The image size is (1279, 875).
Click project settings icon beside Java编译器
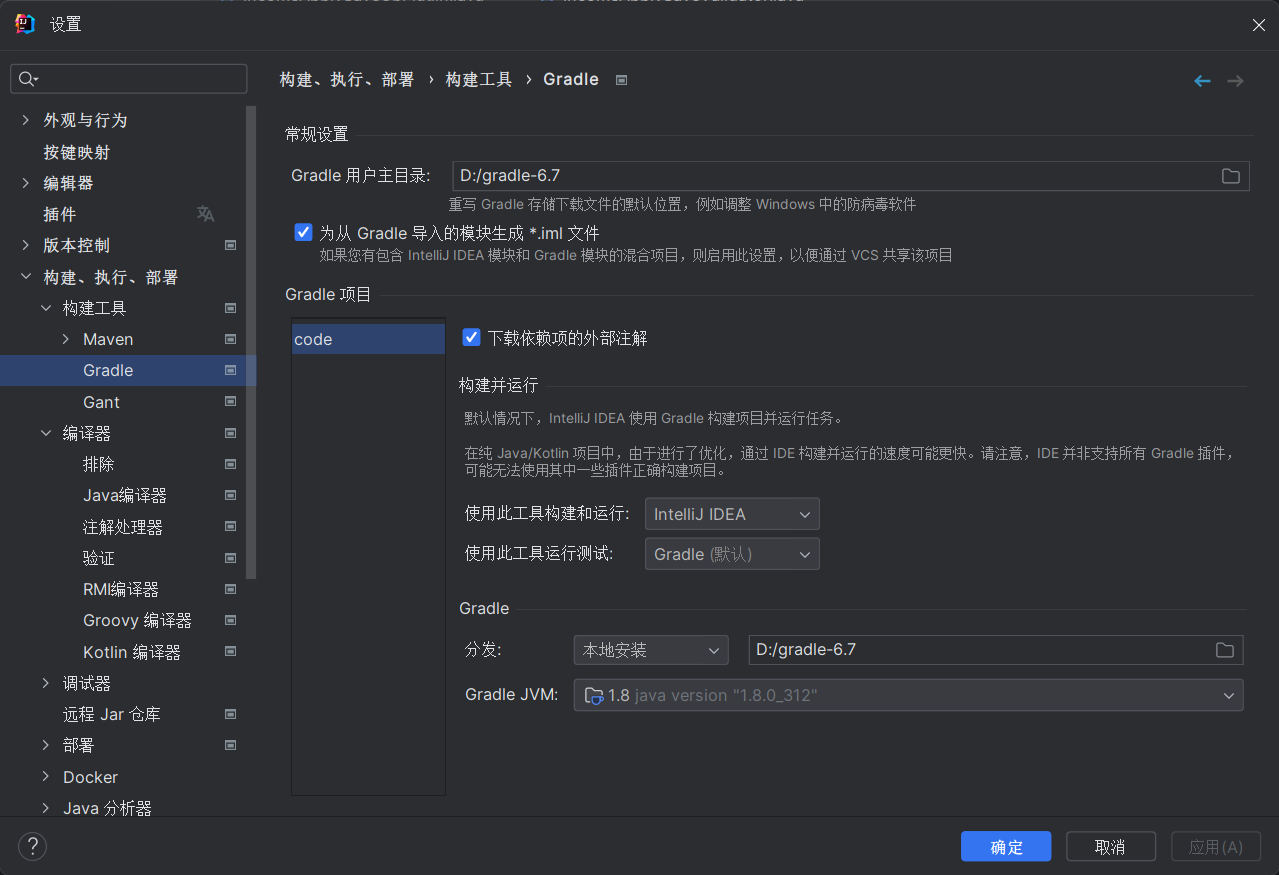pos(230,495)
